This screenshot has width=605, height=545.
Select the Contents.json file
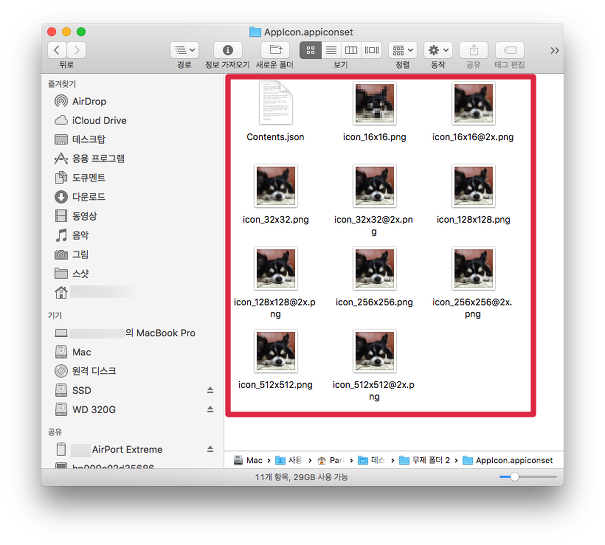pyautogui.click(x=275, y=103)
